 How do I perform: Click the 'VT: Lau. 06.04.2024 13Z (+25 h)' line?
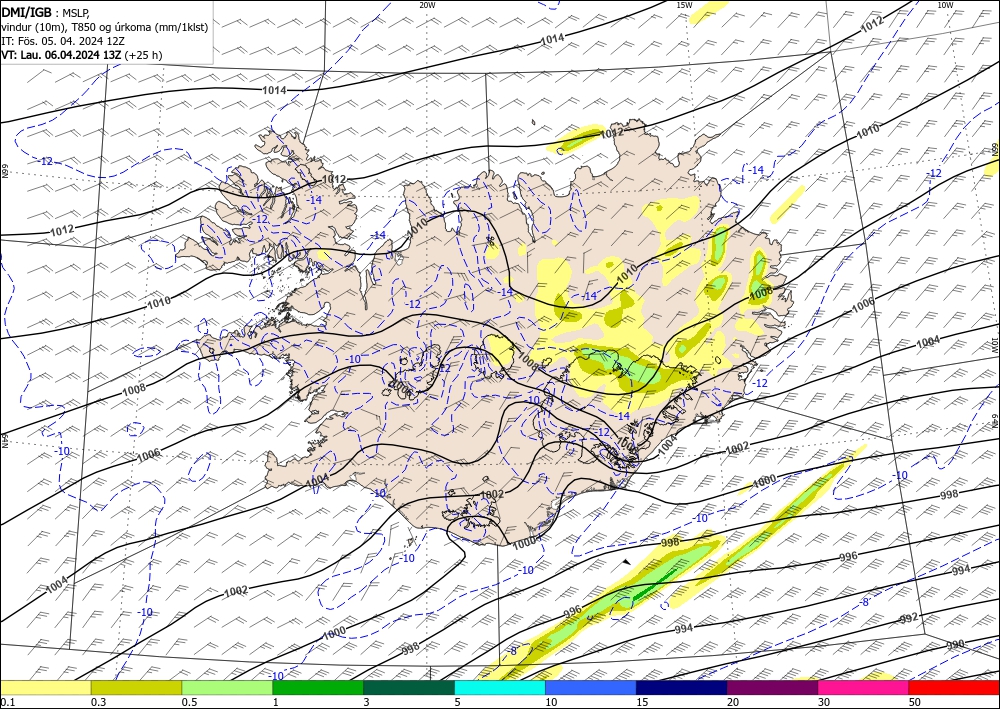82,55
